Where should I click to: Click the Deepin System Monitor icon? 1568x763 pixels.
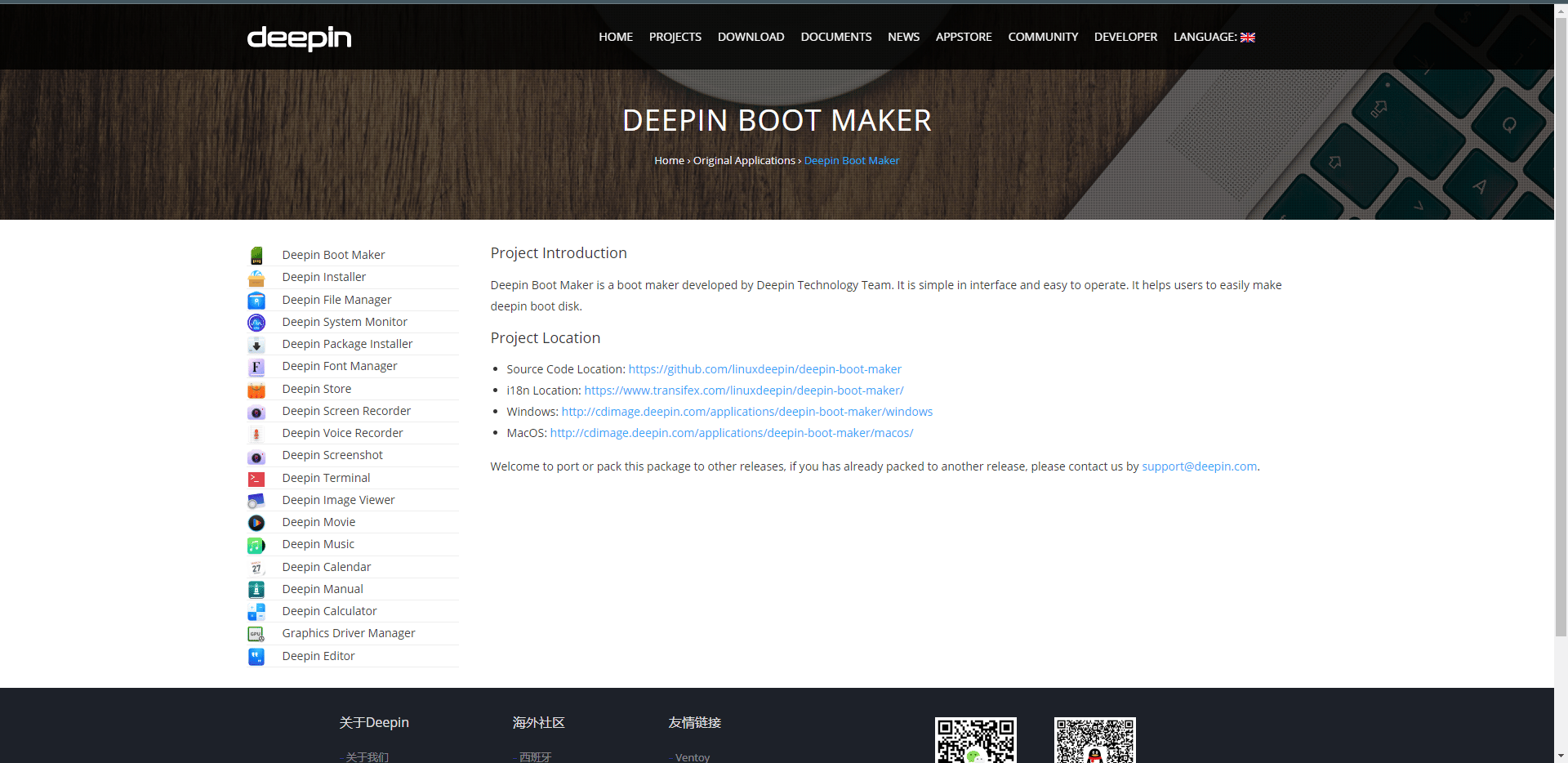[x=256, y=323]
